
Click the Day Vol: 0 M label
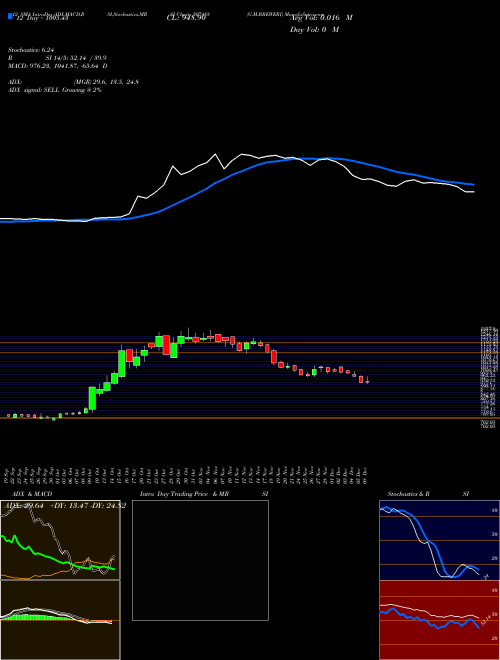tap(314, 29)
